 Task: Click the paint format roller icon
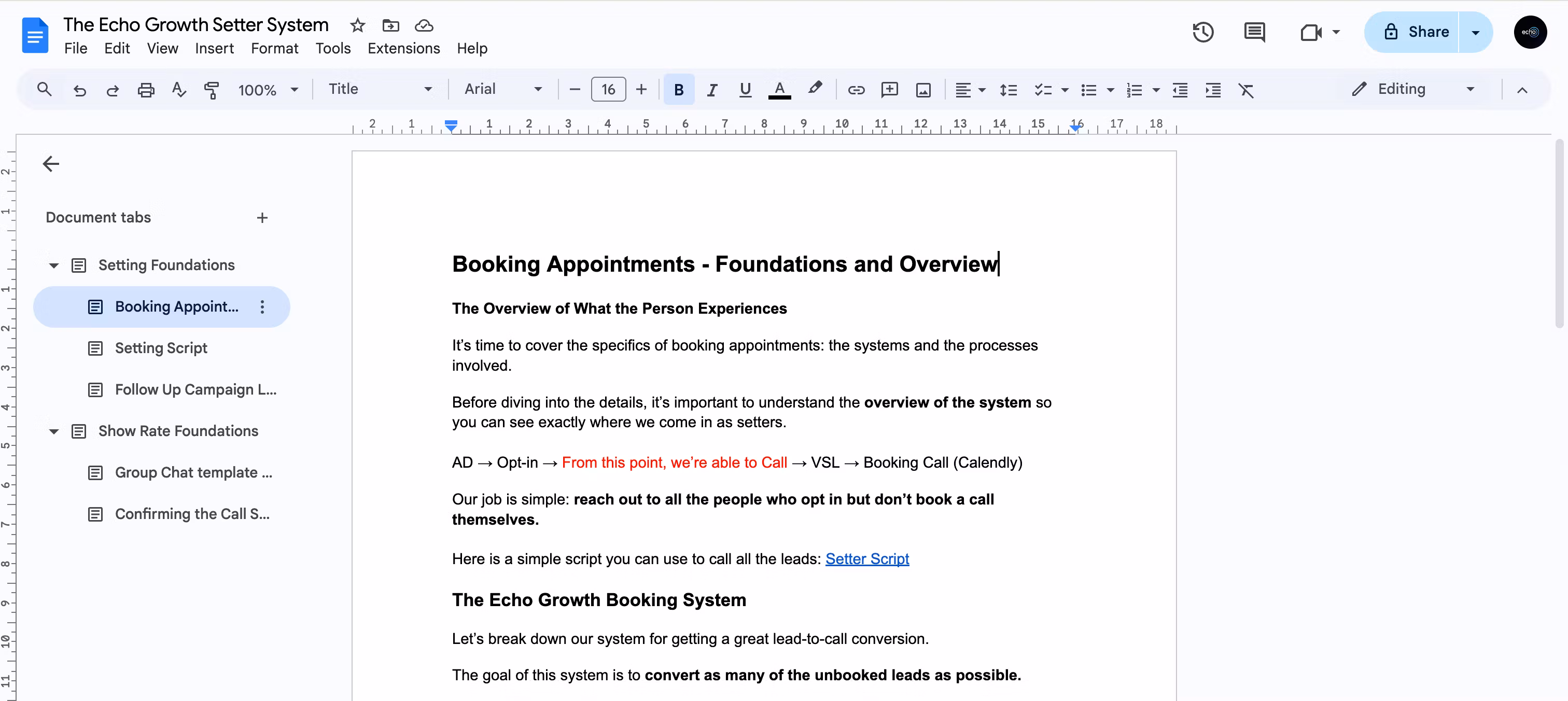click(211, 90)
